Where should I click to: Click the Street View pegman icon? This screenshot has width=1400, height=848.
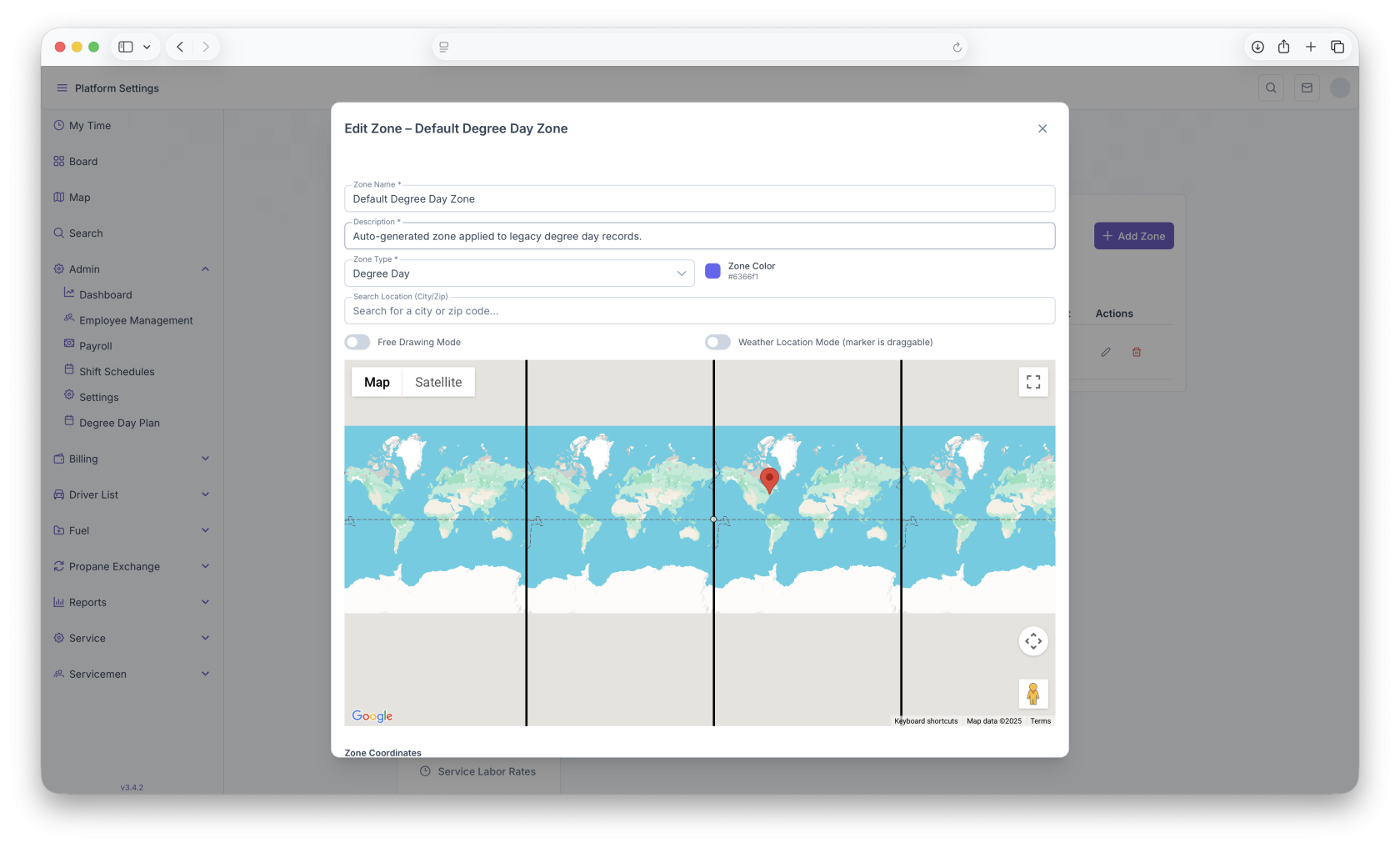(x=1033, y=694)
